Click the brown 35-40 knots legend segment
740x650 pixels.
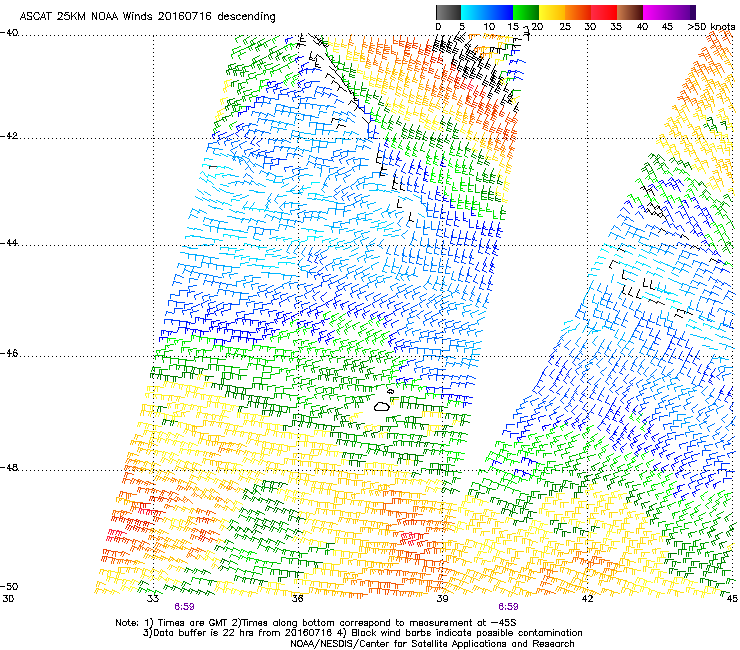[630, 12]
